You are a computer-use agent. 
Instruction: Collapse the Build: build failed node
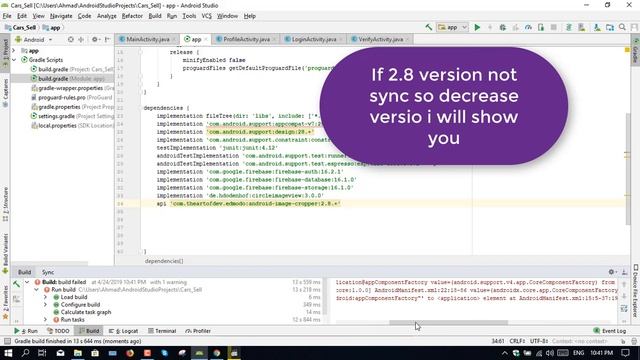tap(27, 282)
